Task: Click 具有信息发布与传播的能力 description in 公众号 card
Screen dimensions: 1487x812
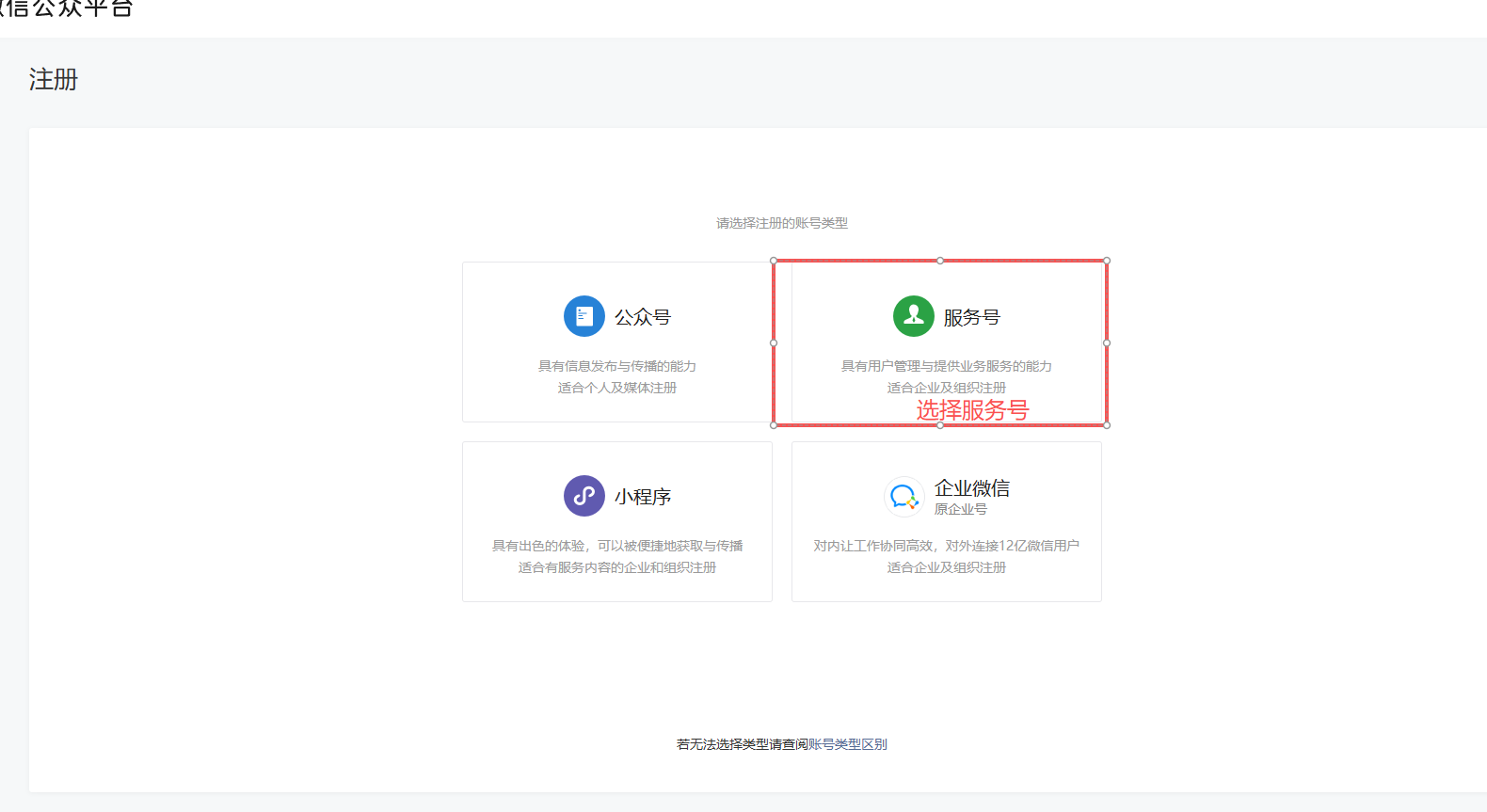Action: [617, 366]
